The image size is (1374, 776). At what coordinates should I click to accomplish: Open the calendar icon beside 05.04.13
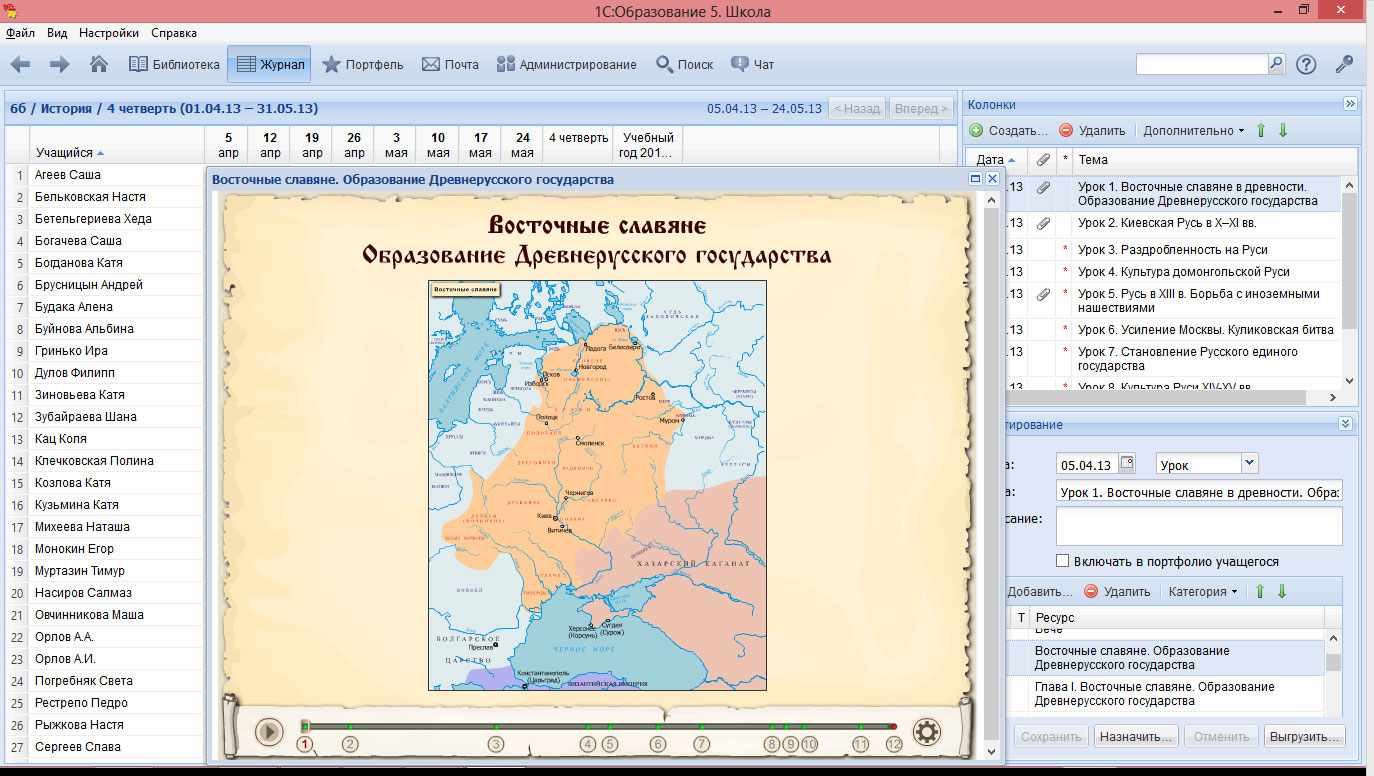click(1128, 463)
